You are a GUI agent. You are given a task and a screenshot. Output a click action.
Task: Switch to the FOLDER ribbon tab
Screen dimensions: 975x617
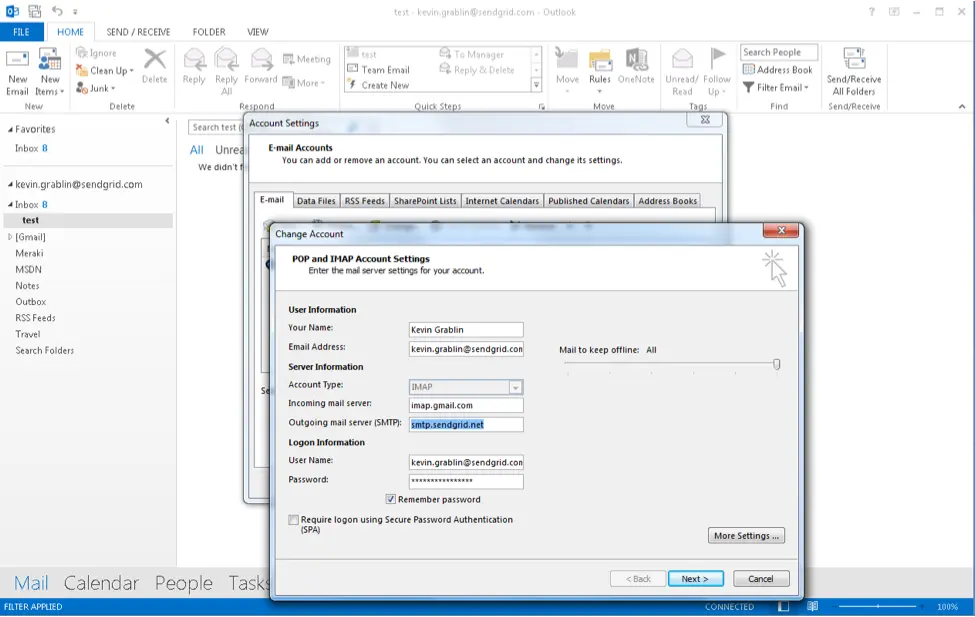tap(209, 32)
